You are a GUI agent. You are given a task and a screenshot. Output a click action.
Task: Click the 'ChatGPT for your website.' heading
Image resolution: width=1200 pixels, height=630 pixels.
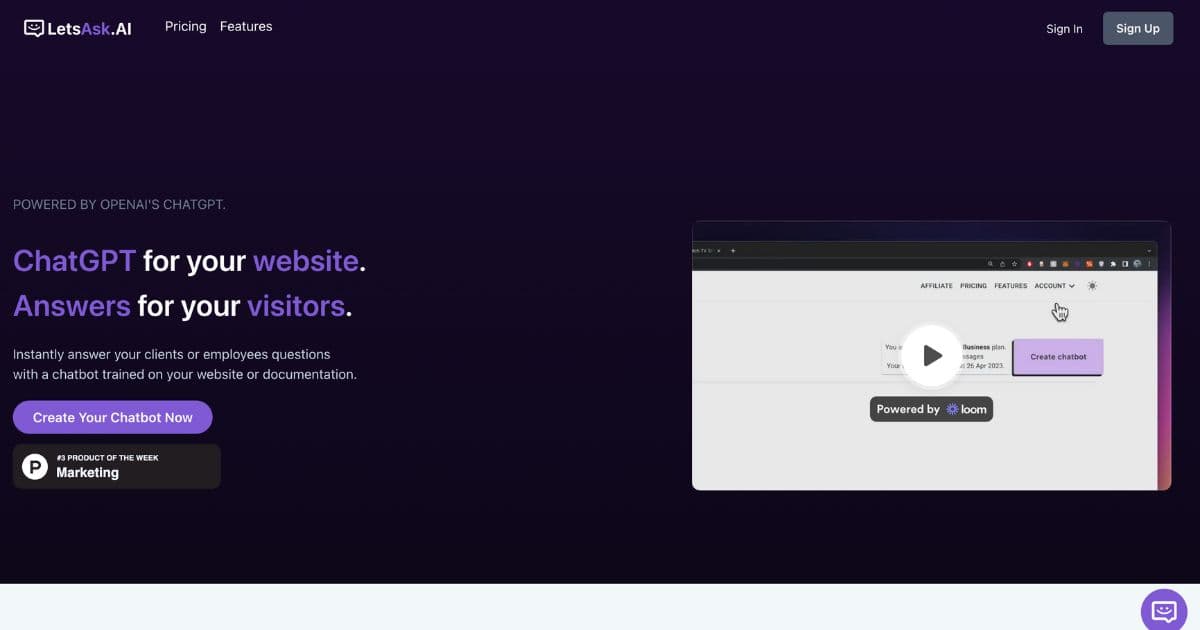coord(189,261)
